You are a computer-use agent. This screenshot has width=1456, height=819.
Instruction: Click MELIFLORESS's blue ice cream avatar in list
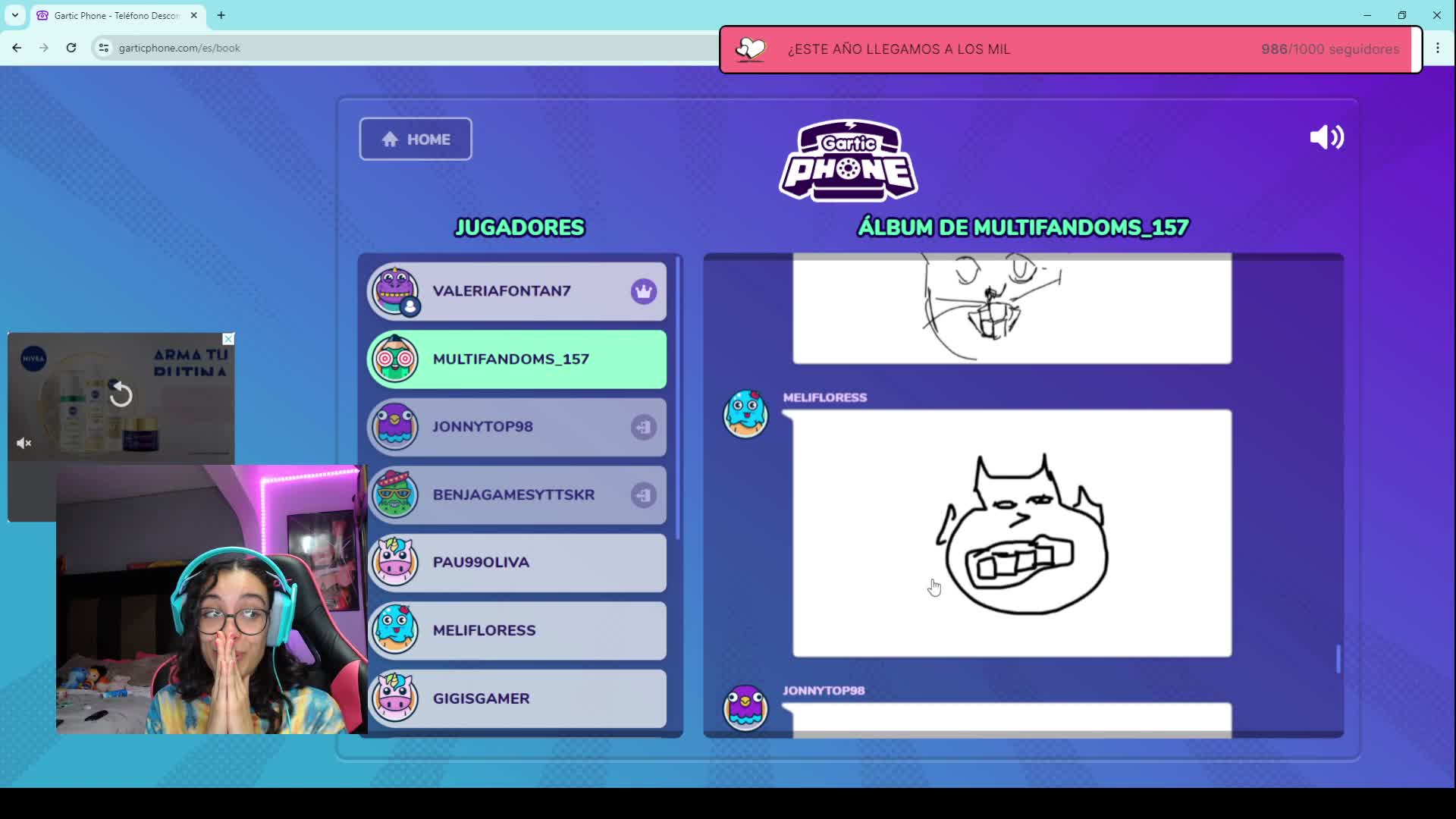coord(394,630)
